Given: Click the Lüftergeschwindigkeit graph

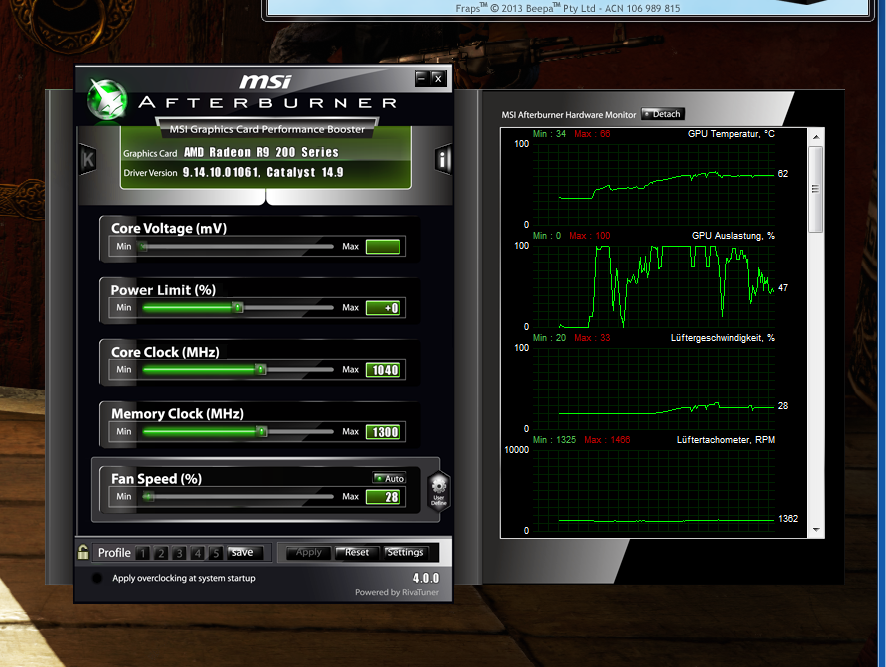Looking at the screenshot, I should click(x=653, y=388).
